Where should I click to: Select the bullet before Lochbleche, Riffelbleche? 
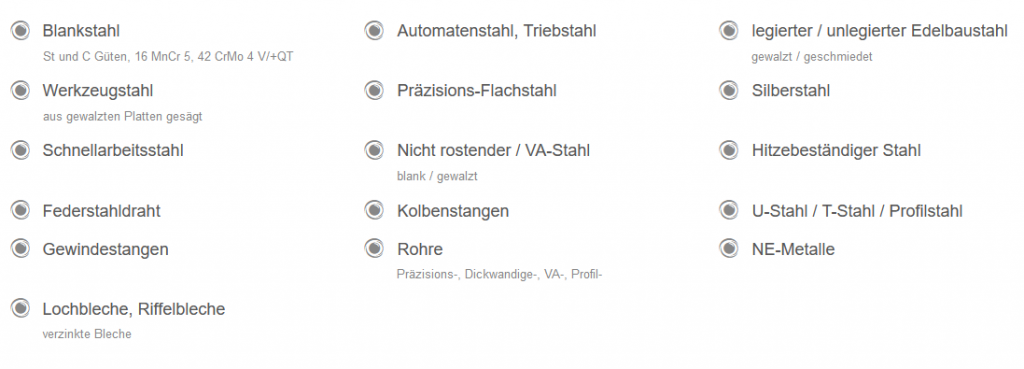(x=21, y=308)
